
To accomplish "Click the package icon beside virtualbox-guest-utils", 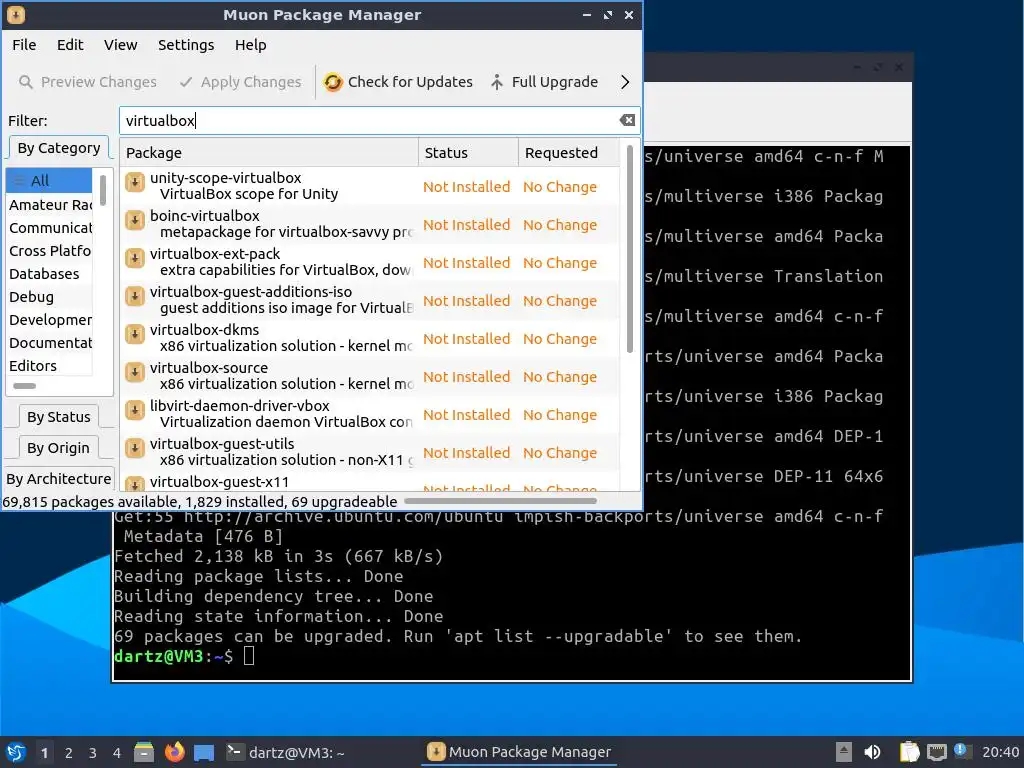I will (135, 448).
